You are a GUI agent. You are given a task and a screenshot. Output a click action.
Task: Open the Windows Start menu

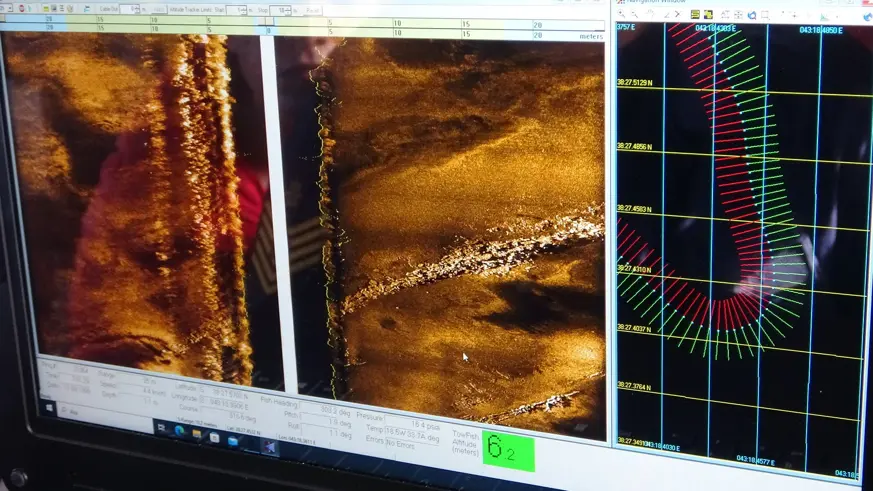click(49, 408)
